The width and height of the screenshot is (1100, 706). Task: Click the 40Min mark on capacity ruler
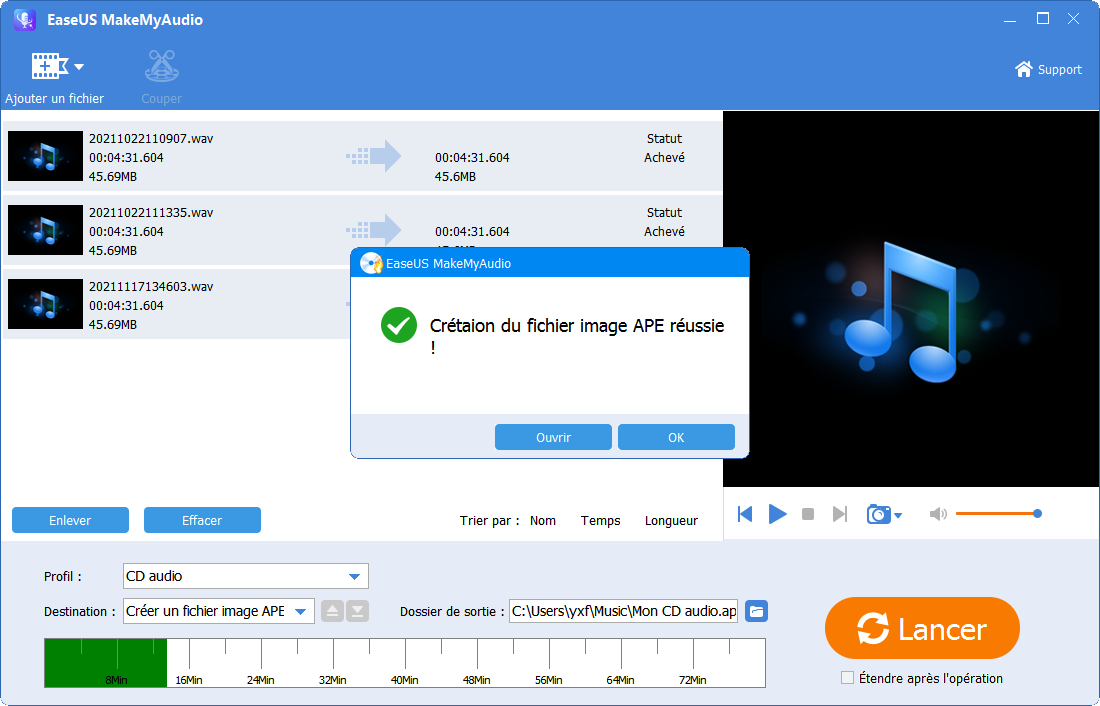(x=405, y=680)
